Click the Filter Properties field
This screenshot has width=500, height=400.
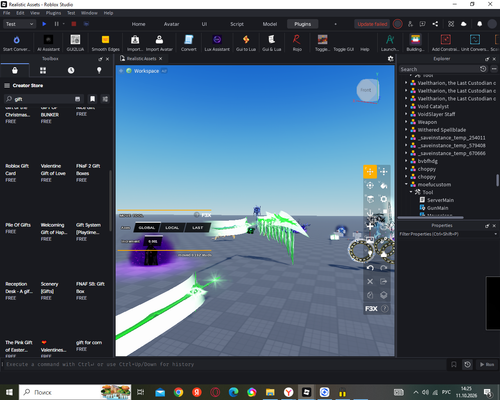pyautogui.click(x=447, y=234)
